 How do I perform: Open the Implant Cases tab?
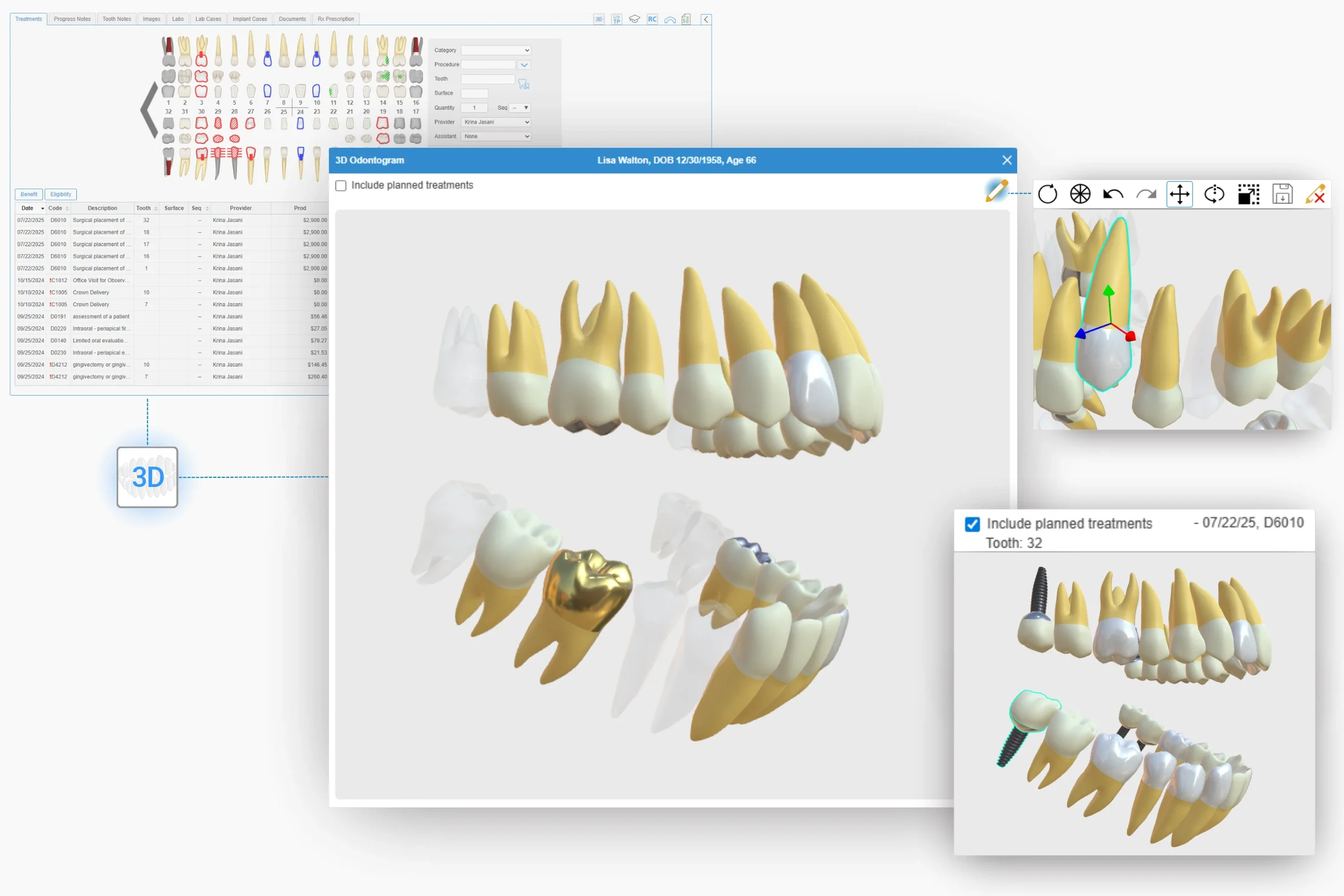[249, 19]
